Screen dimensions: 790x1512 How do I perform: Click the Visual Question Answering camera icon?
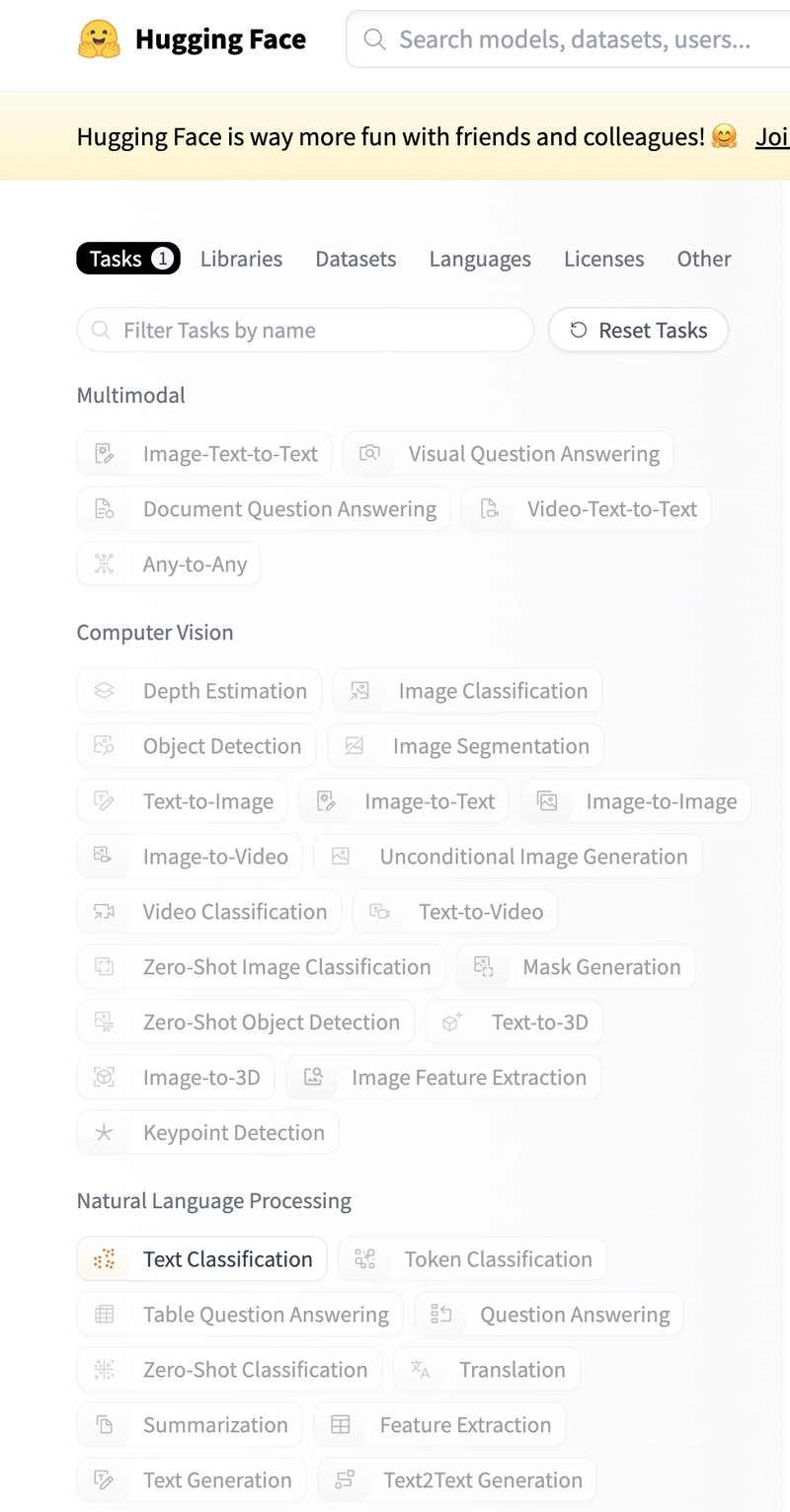(369, 454)
